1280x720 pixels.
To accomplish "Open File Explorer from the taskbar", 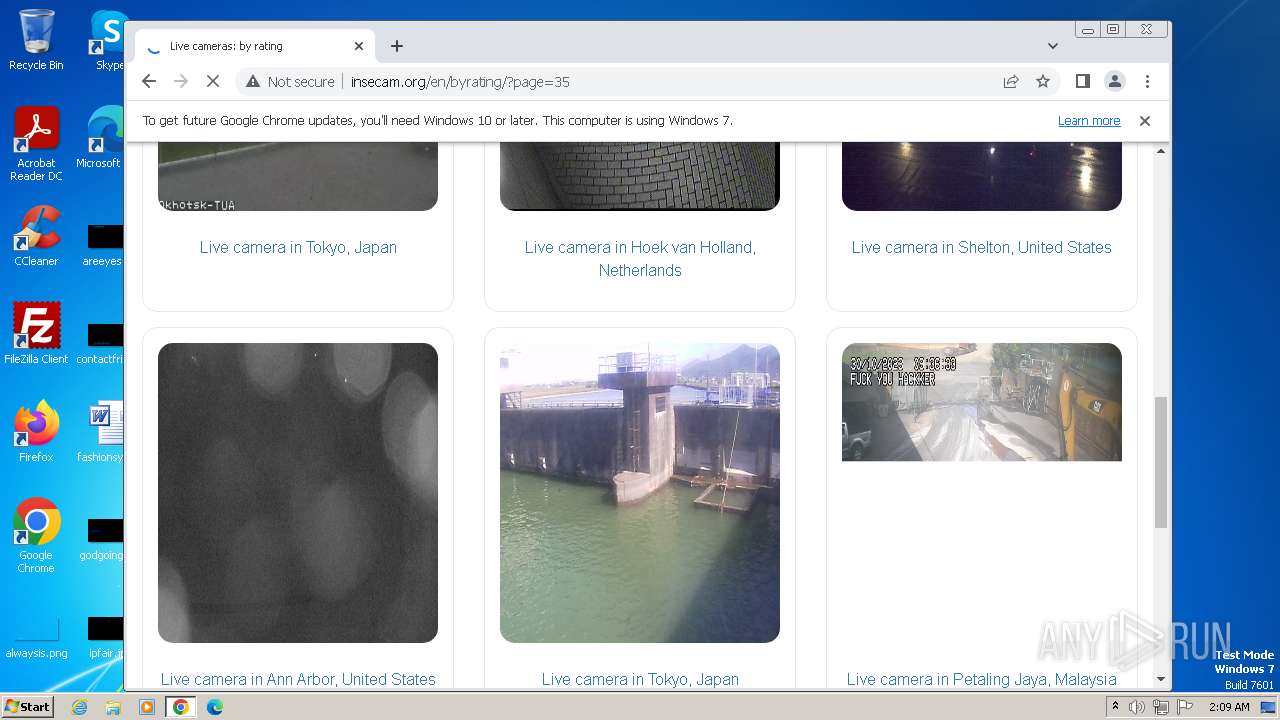I will [x=113, y=707].
